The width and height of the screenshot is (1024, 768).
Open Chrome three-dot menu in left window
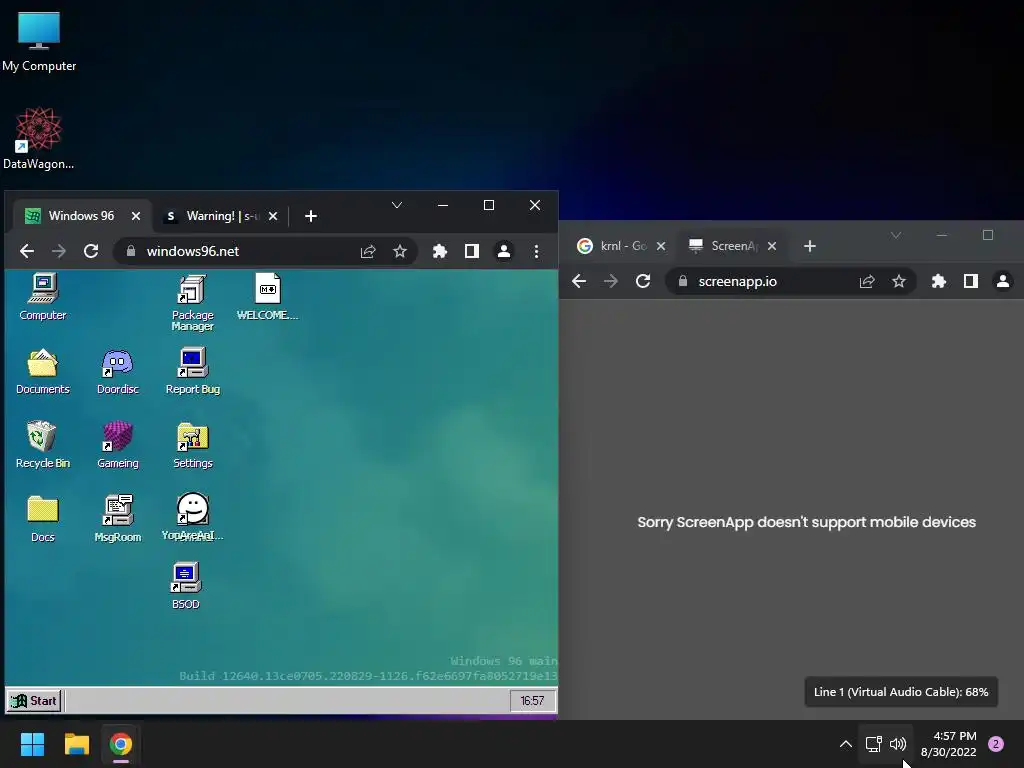point(536,251)
